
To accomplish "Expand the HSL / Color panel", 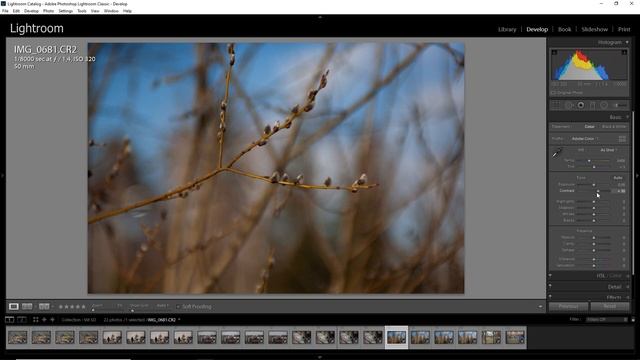I will click(x=628, y=276).
